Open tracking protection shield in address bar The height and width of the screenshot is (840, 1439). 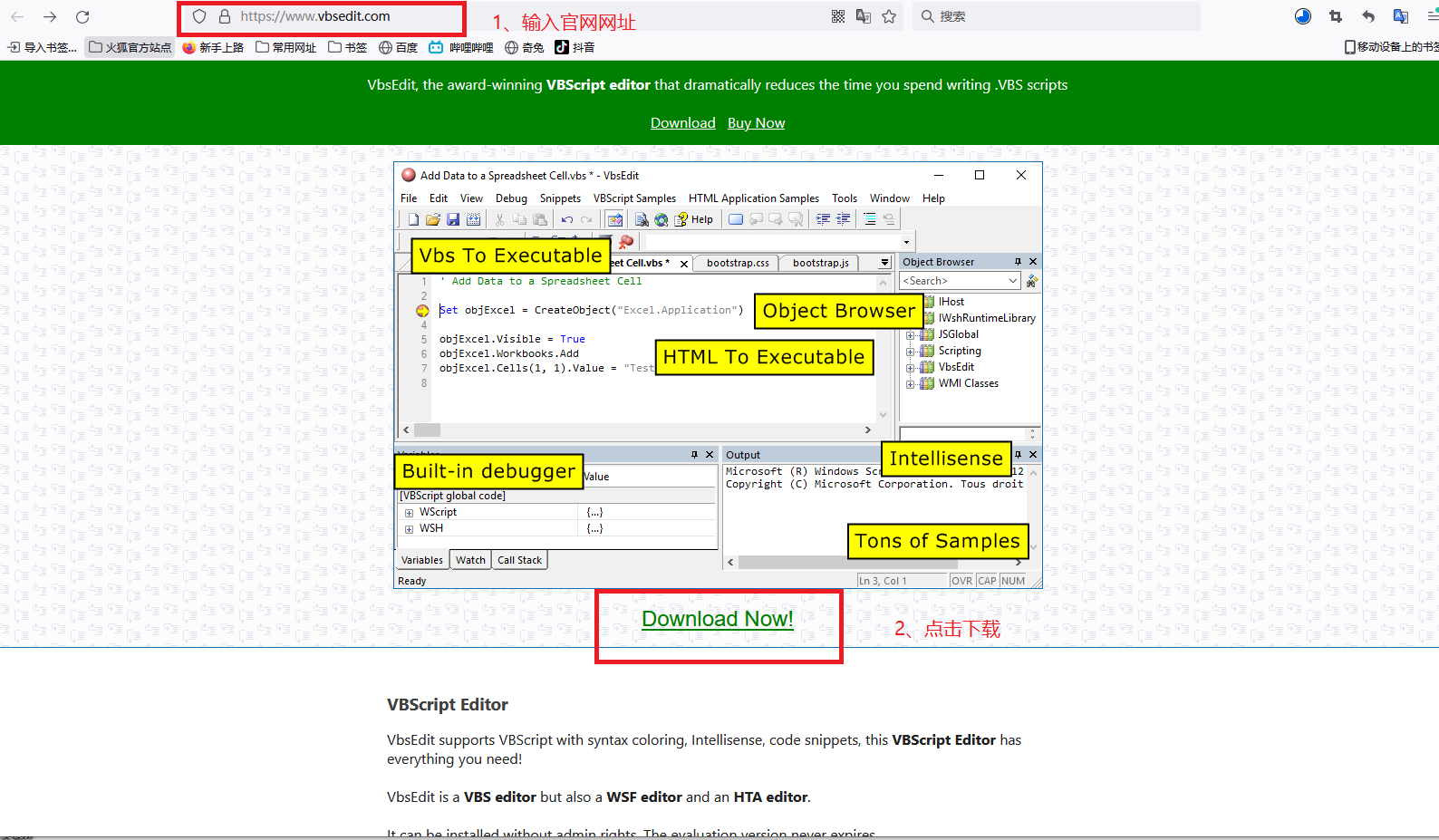click(x=199, y=16)
